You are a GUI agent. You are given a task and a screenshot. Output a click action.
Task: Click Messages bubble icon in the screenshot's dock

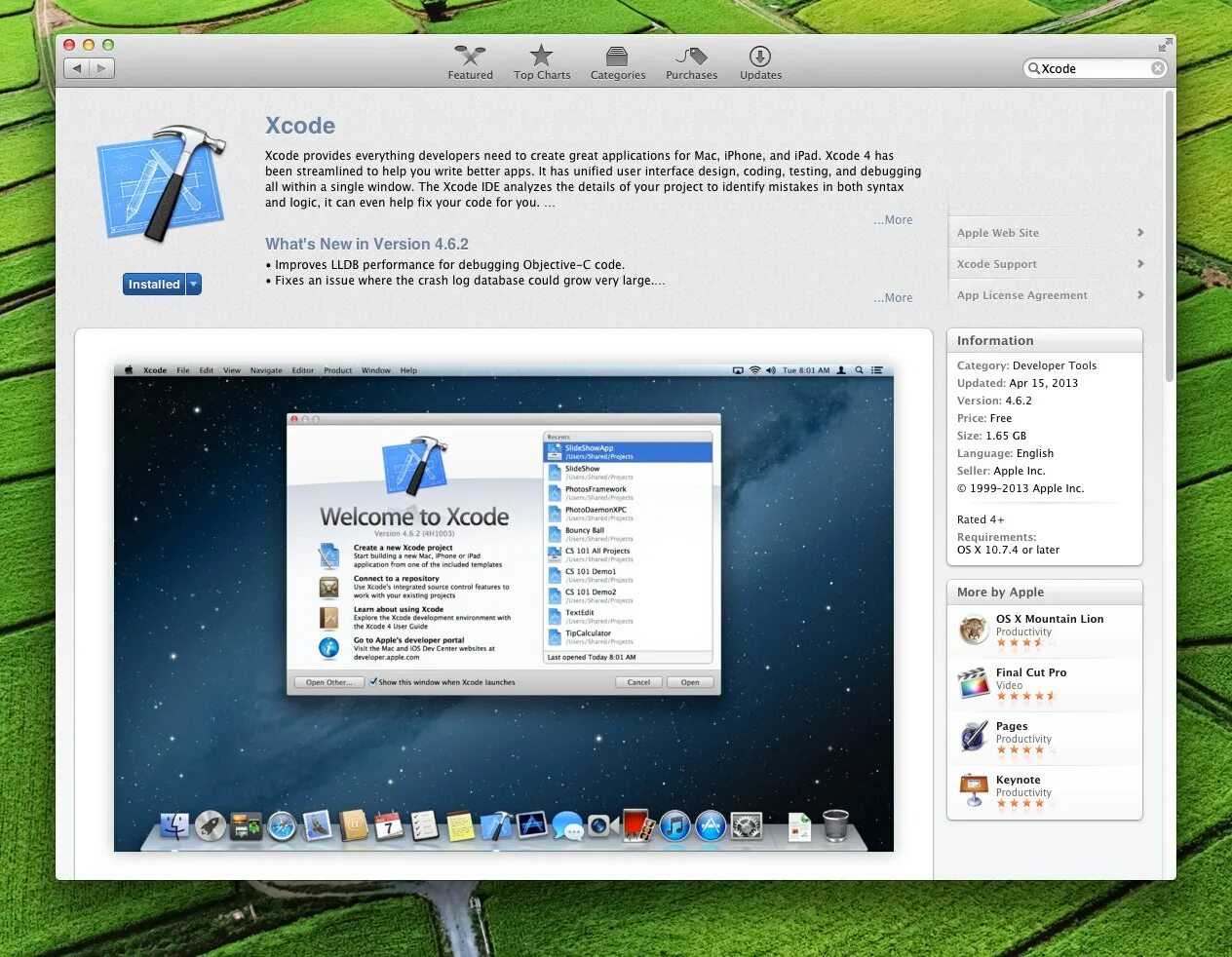pyautogui.click(x=567, y=826)
